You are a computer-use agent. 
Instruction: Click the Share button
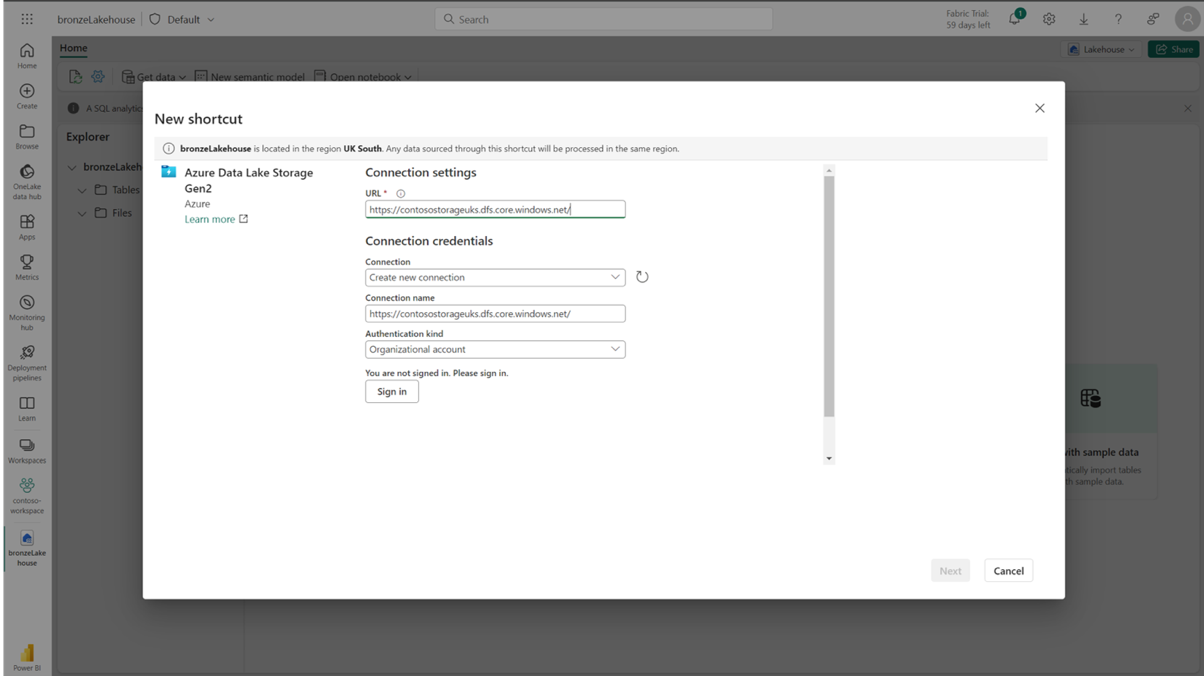click(x=1174, y=49)
